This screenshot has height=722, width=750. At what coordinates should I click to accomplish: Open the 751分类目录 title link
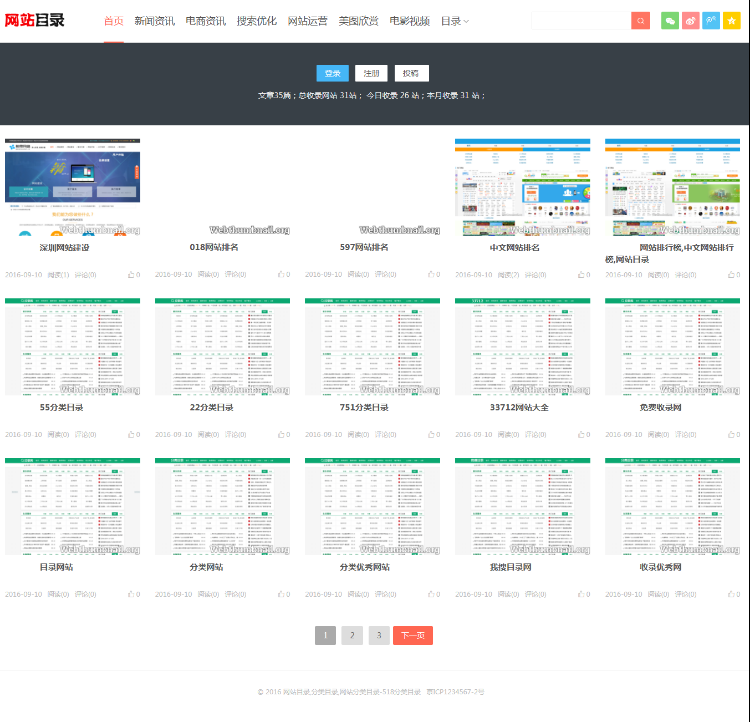point(364,408)
